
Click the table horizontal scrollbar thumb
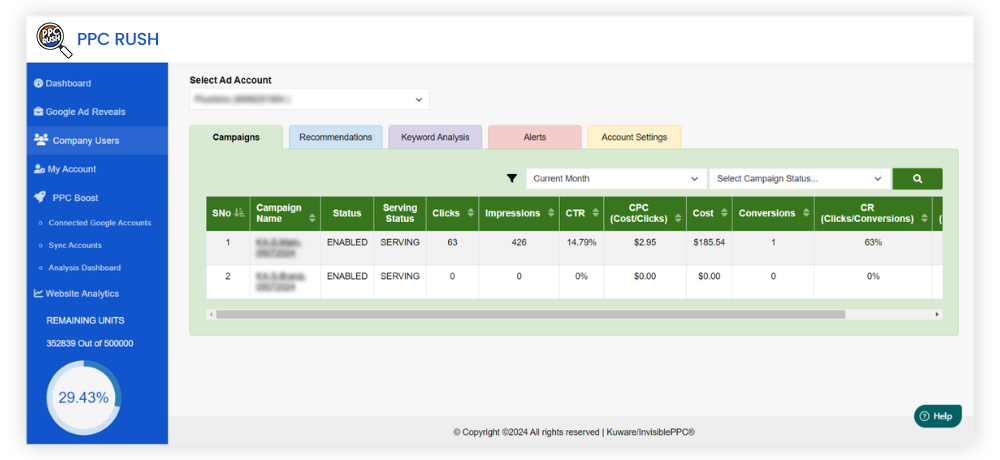click(x=531, y=315)
